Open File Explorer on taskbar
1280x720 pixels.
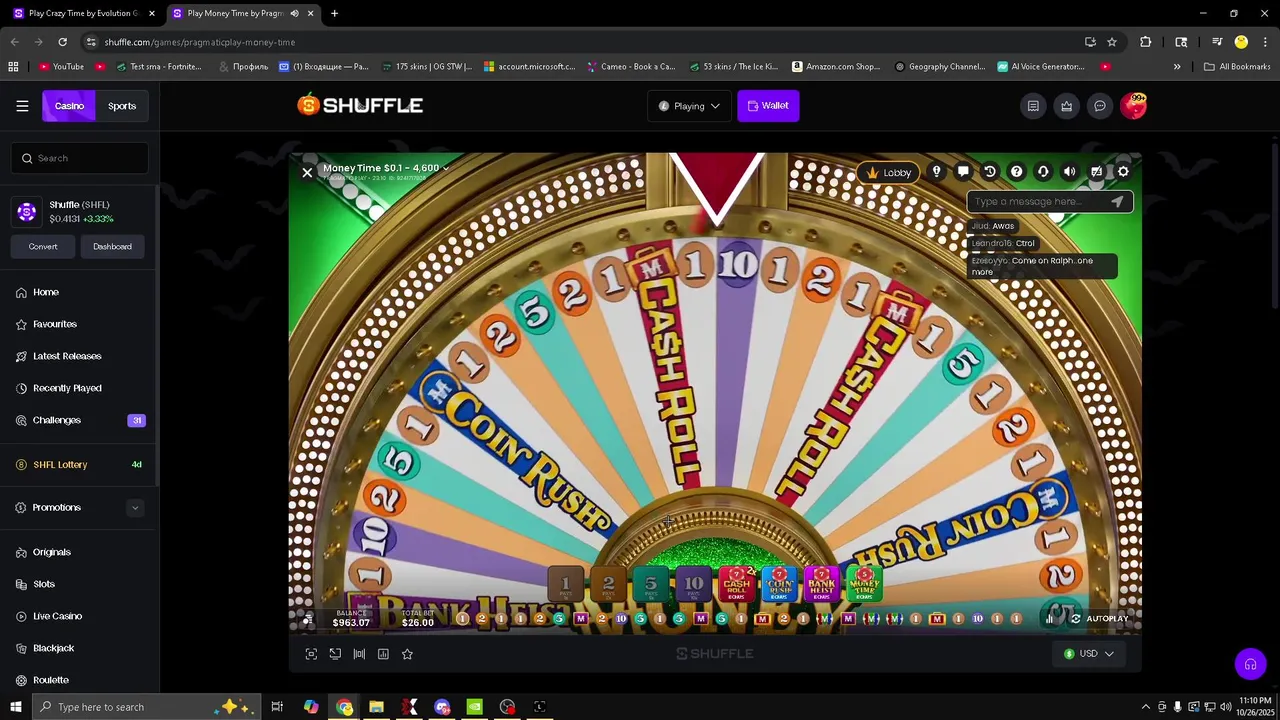point(376,707)
